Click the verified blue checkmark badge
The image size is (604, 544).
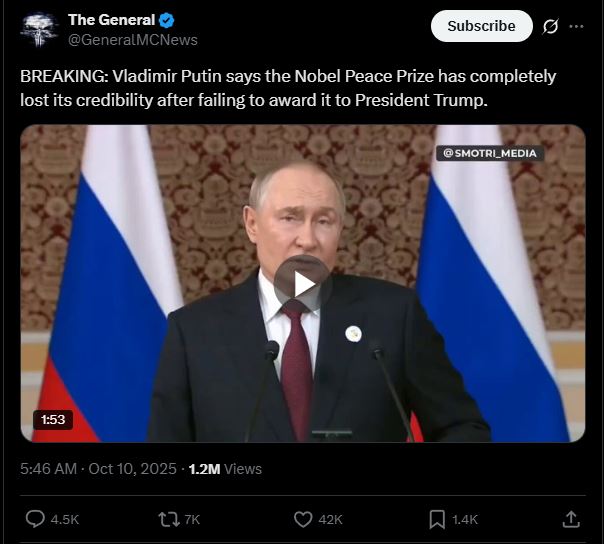[x=167, y=20]
